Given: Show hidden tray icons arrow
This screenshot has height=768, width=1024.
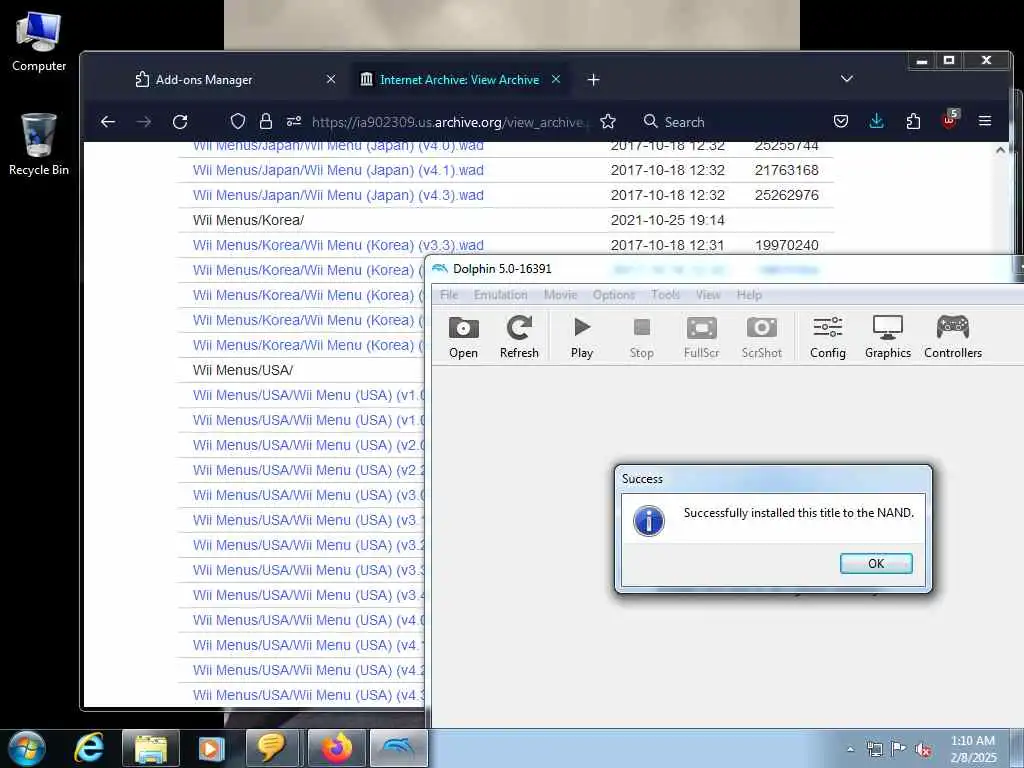Looking at the screenshot, I should (850, 750).
